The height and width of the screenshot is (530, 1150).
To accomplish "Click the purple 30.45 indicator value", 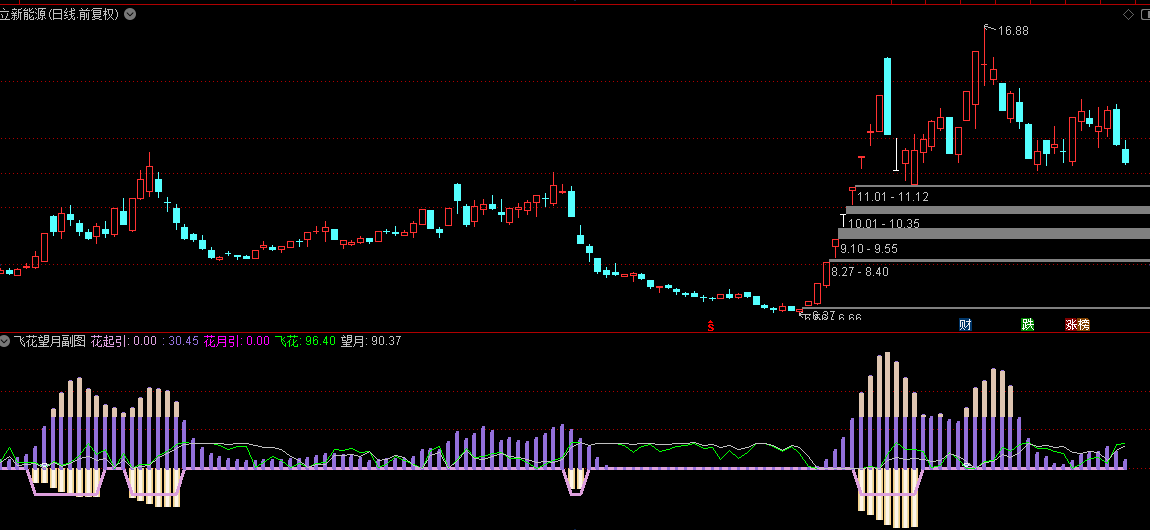I will [183, 341].
